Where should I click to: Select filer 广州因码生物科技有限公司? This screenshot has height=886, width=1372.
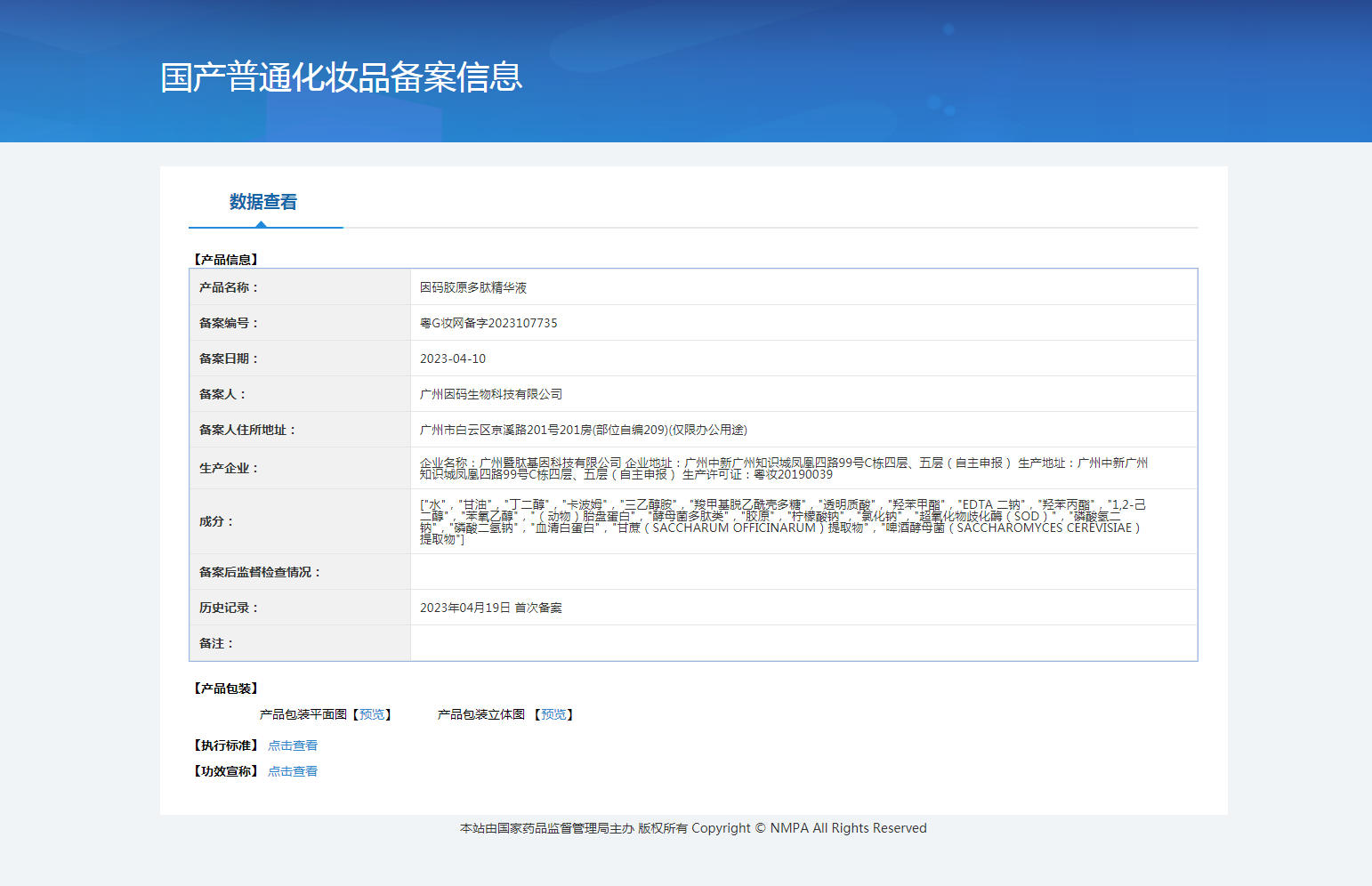(x=491, y=394)
